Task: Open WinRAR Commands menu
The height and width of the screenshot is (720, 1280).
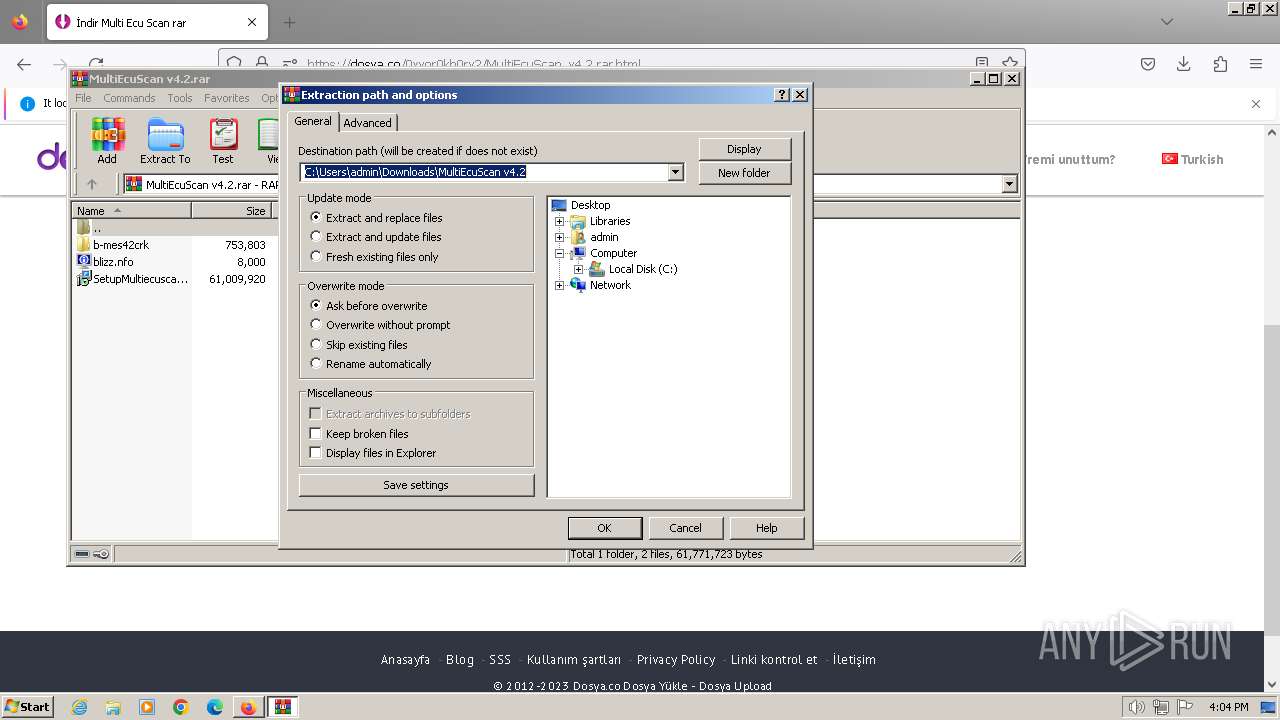Action: pyautogui.click(x=129, y=98)
